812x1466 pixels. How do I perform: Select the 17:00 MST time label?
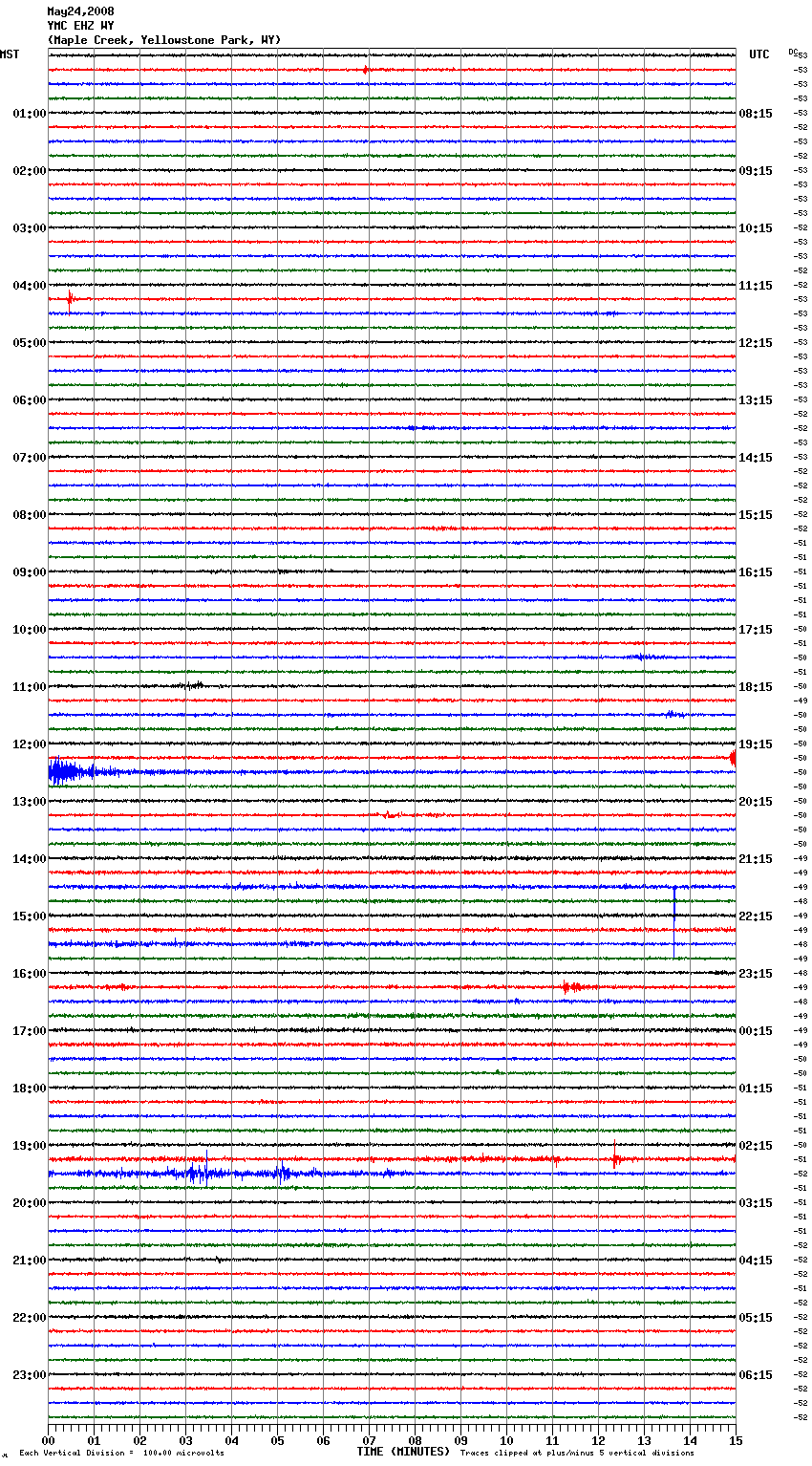(x=30, y=1031)
